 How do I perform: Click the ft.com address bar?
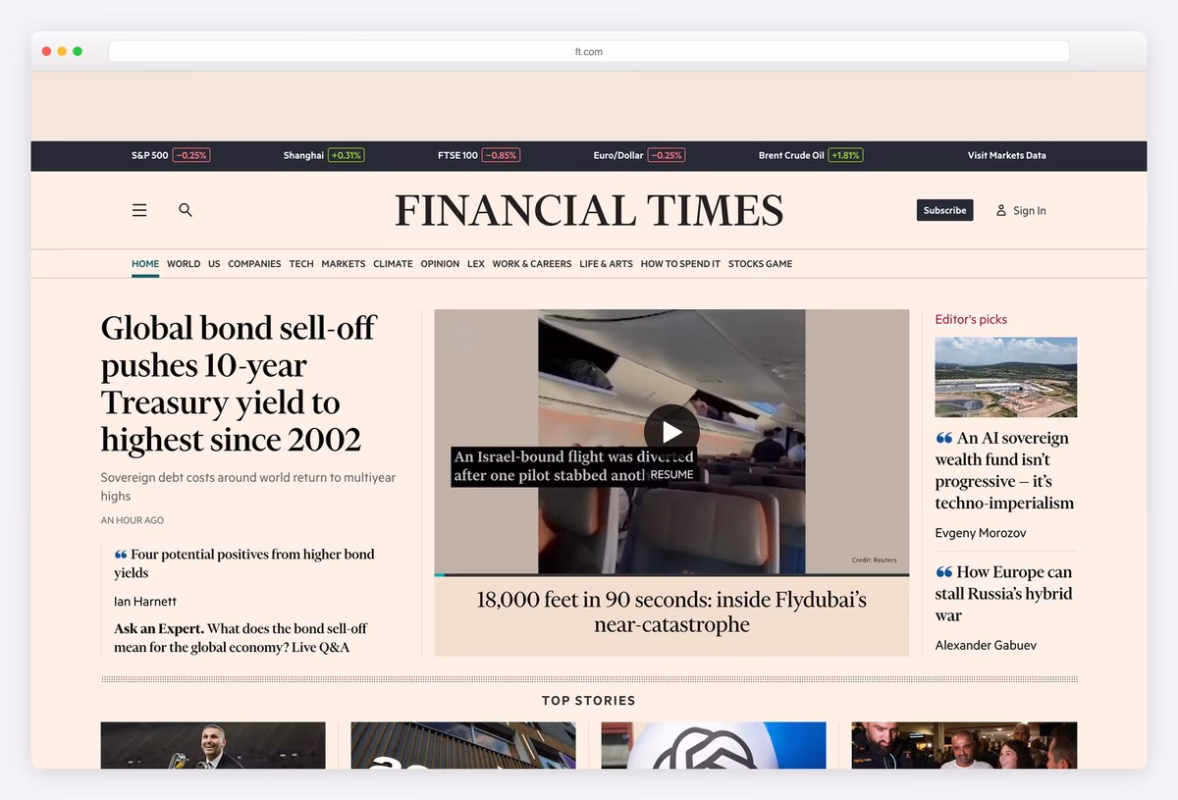[x=588, y=51]
